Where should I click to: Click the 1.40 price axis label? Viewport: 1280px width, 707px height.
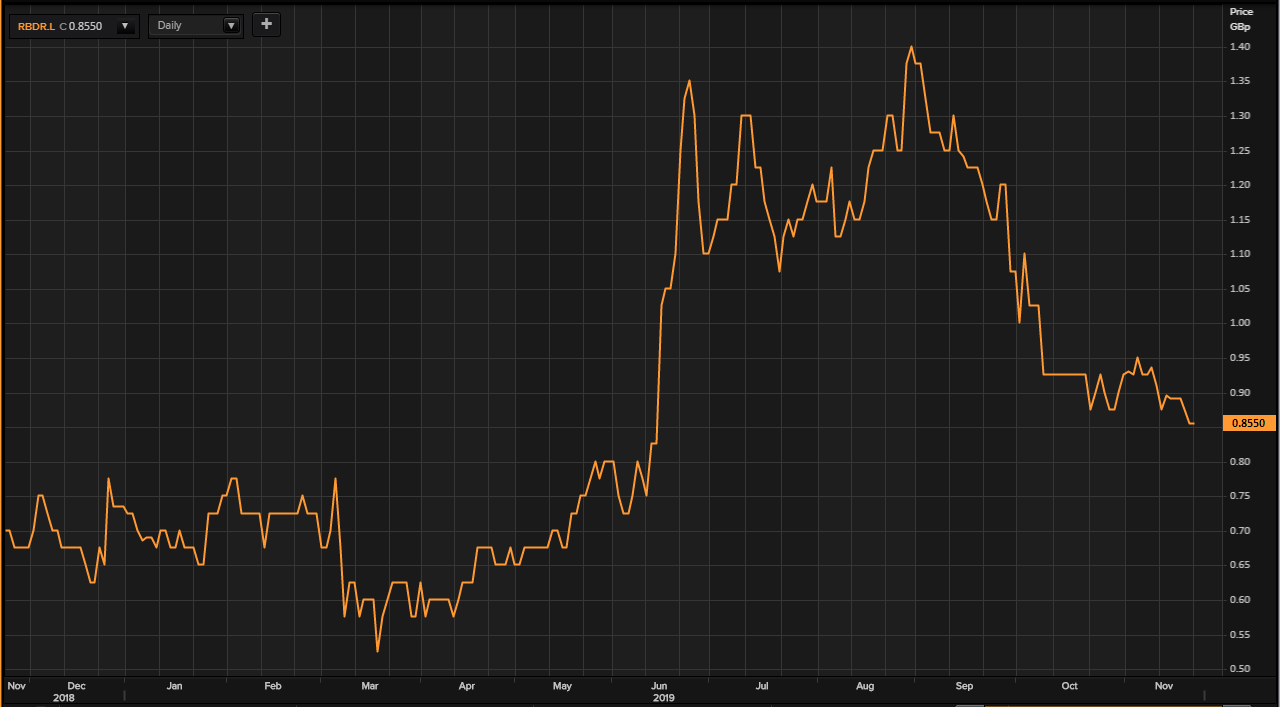tap(1241, 47)
